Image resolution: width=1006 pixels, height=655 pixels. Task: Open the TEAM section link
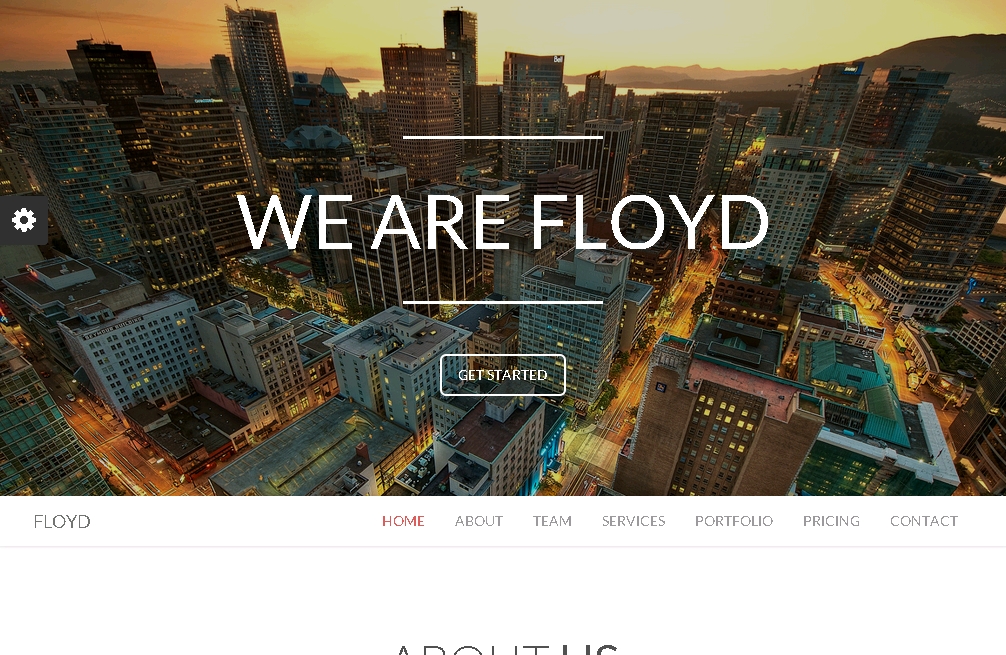[x=552, y=521]
